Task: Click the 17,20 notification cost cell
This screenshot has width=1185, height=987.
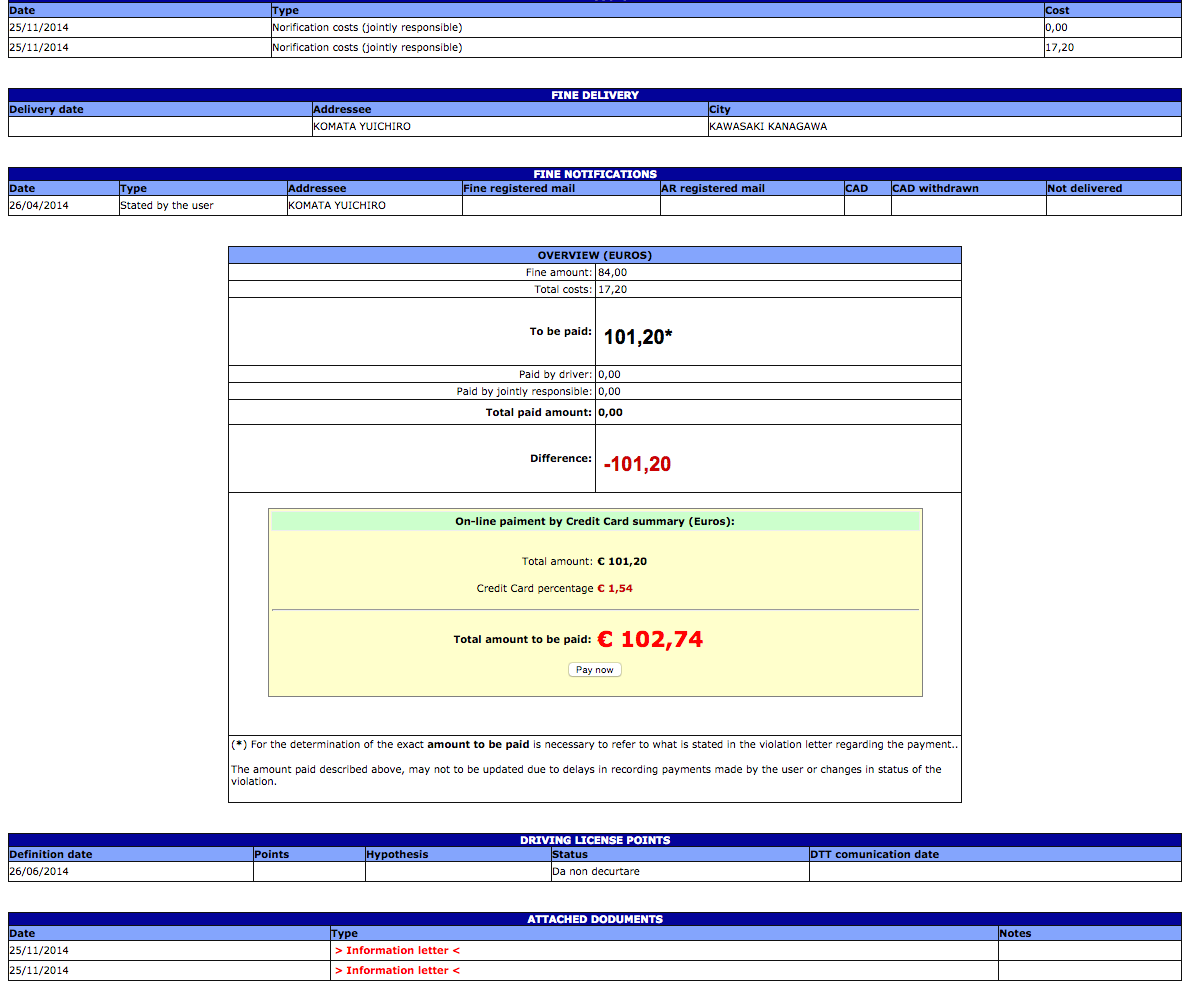Action: 1059,48
